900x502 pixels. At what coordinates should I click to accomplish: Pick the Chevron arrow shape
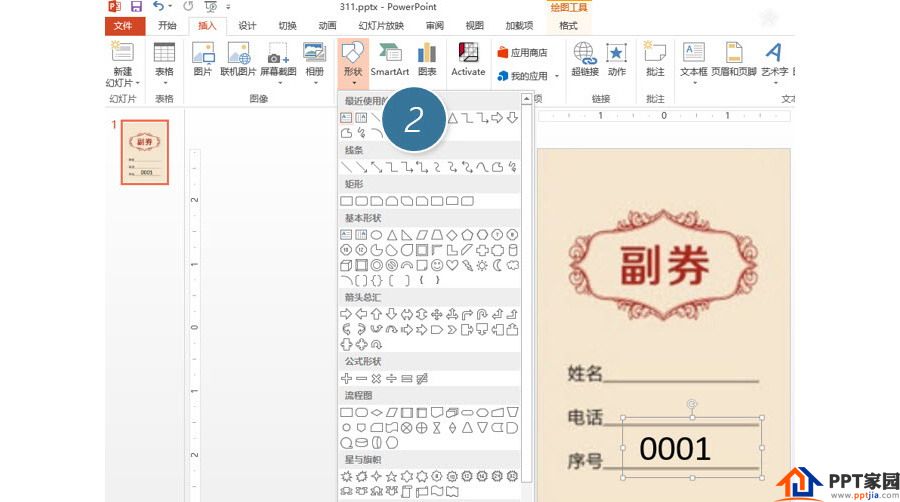click(452, 329)
